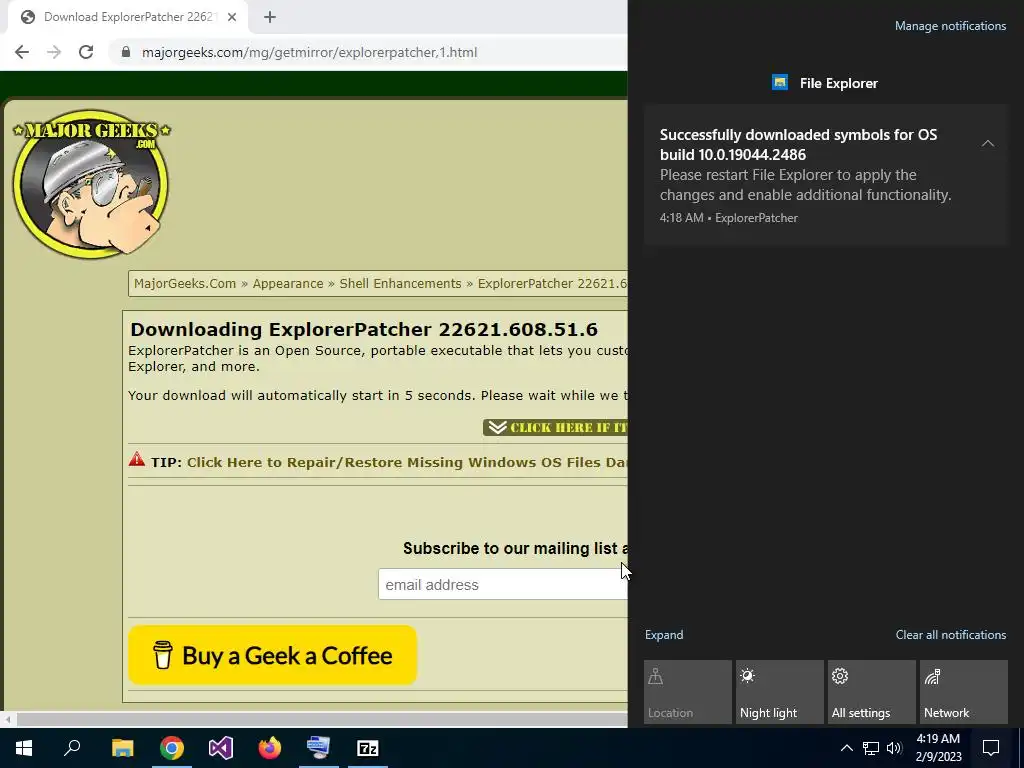The height and width of the screenshot is (768, 1024).
Task: Open the 'Successfully downloaded symbols' notification
Action: 825,175
